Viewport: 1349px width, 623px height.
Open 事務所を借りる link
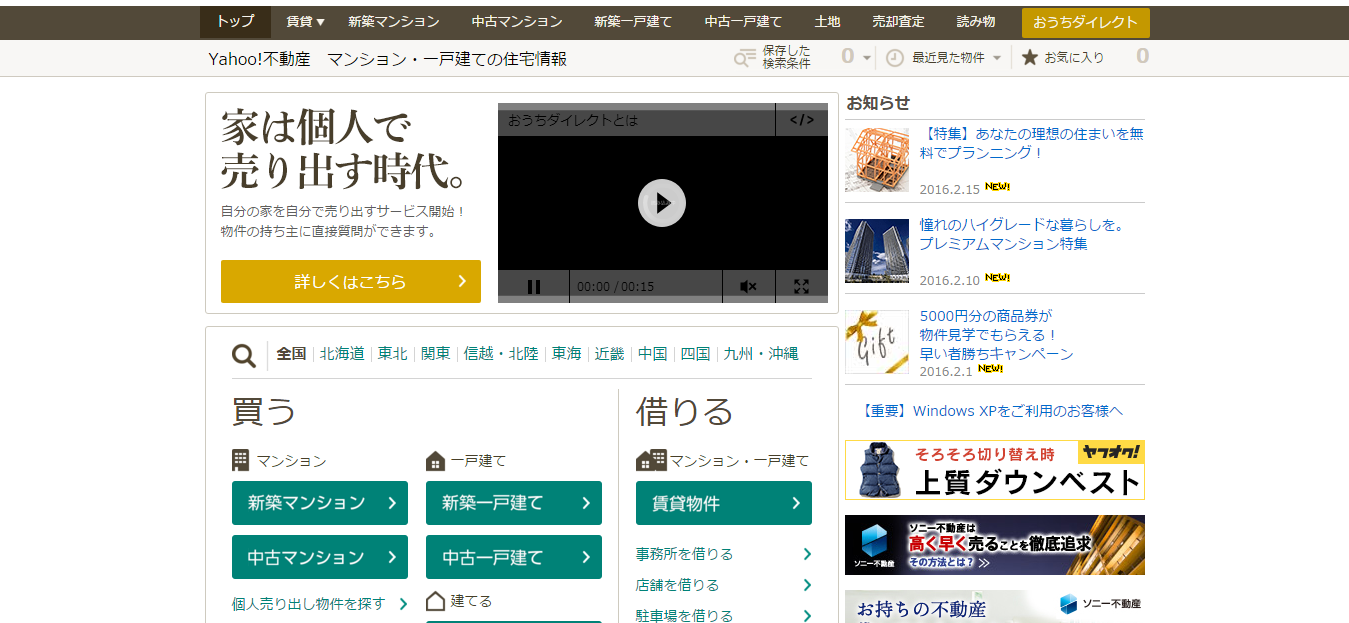(x=685, y=554)
